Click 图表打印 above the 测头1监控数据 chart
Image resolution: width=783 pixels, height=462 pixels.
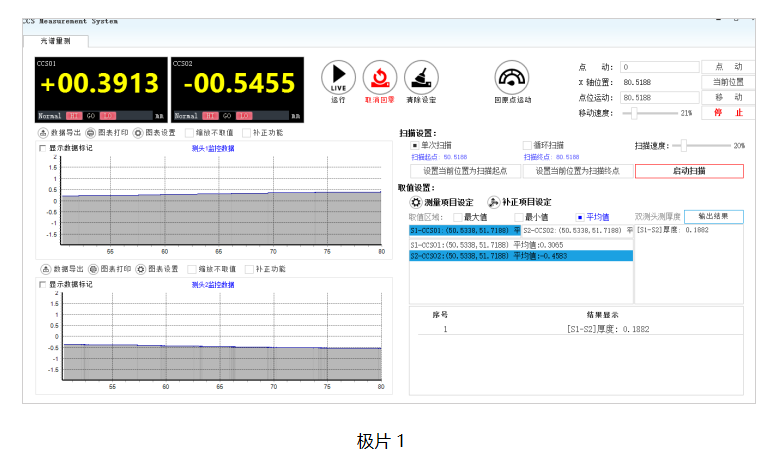pyautogui.click(x=107, y=133)
